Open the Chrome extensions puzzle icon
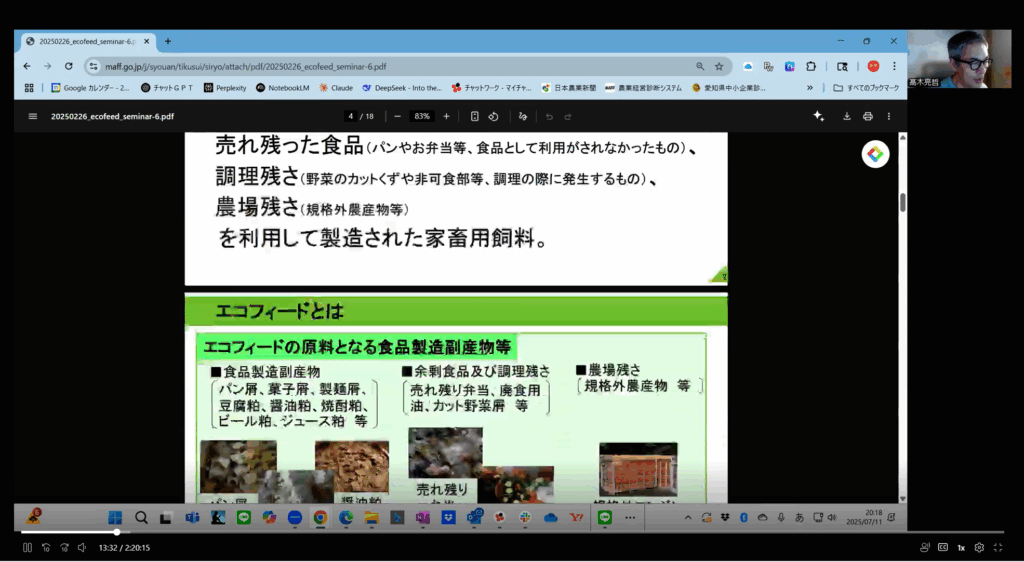 [811, 67]
